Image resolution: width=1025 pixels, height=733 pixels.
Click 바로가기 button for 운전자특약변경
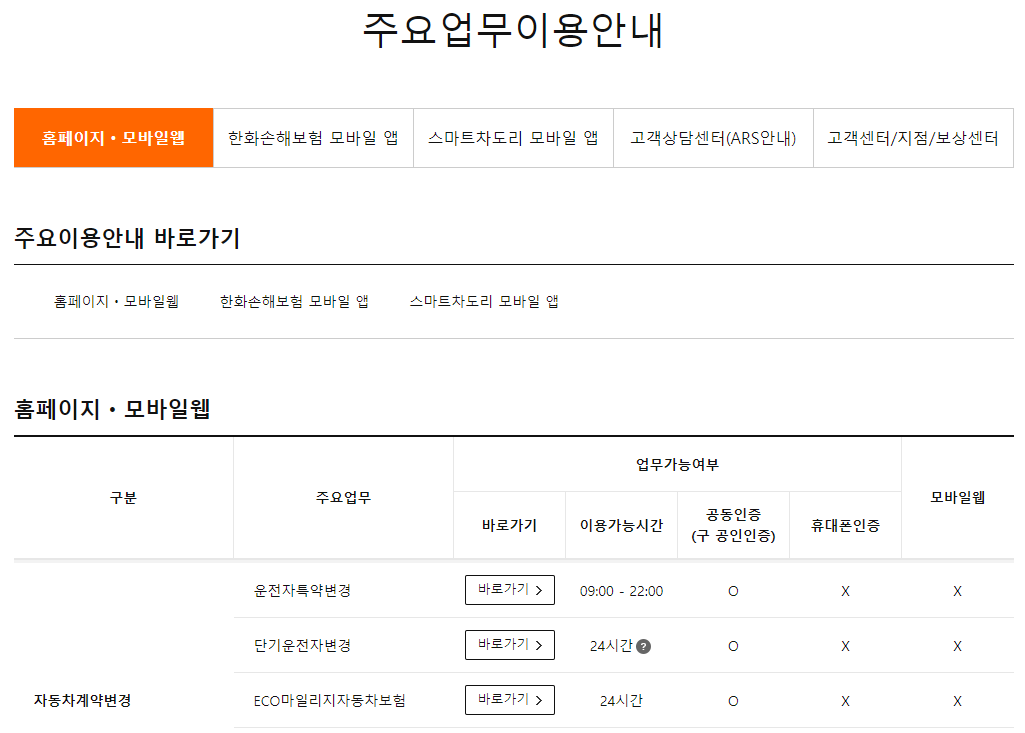(x=509, y=590)
